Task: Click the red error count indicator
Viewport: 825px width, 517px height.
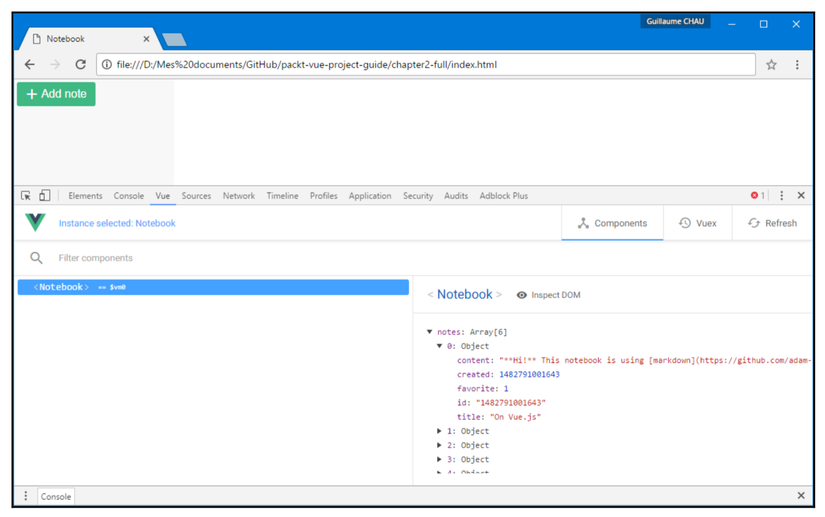Action: click(x=758, y=196)
